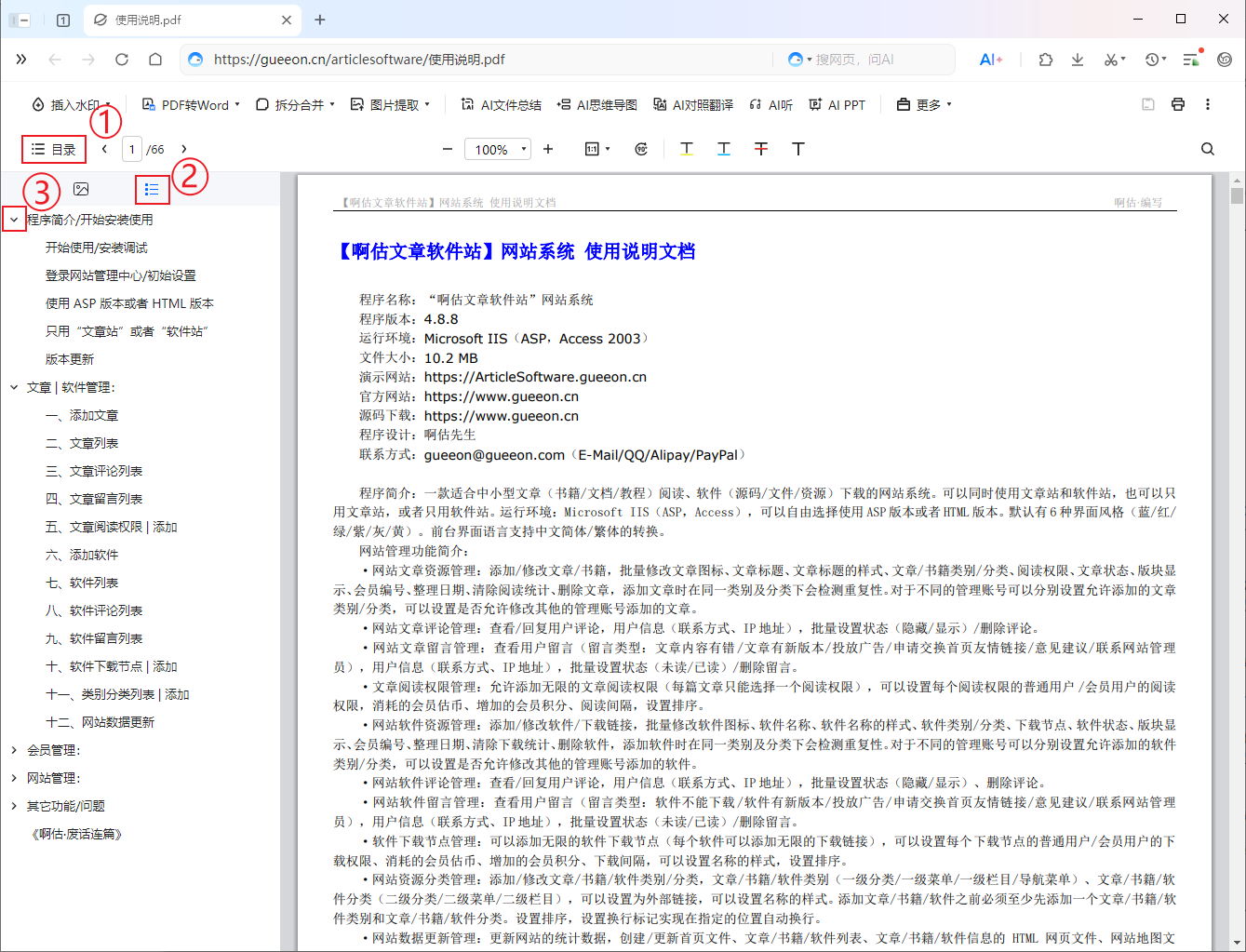Open 版本更新 outline entry
Viewport: 1246px width, 952px height.
pyautogui.click(x=70, y=359)
